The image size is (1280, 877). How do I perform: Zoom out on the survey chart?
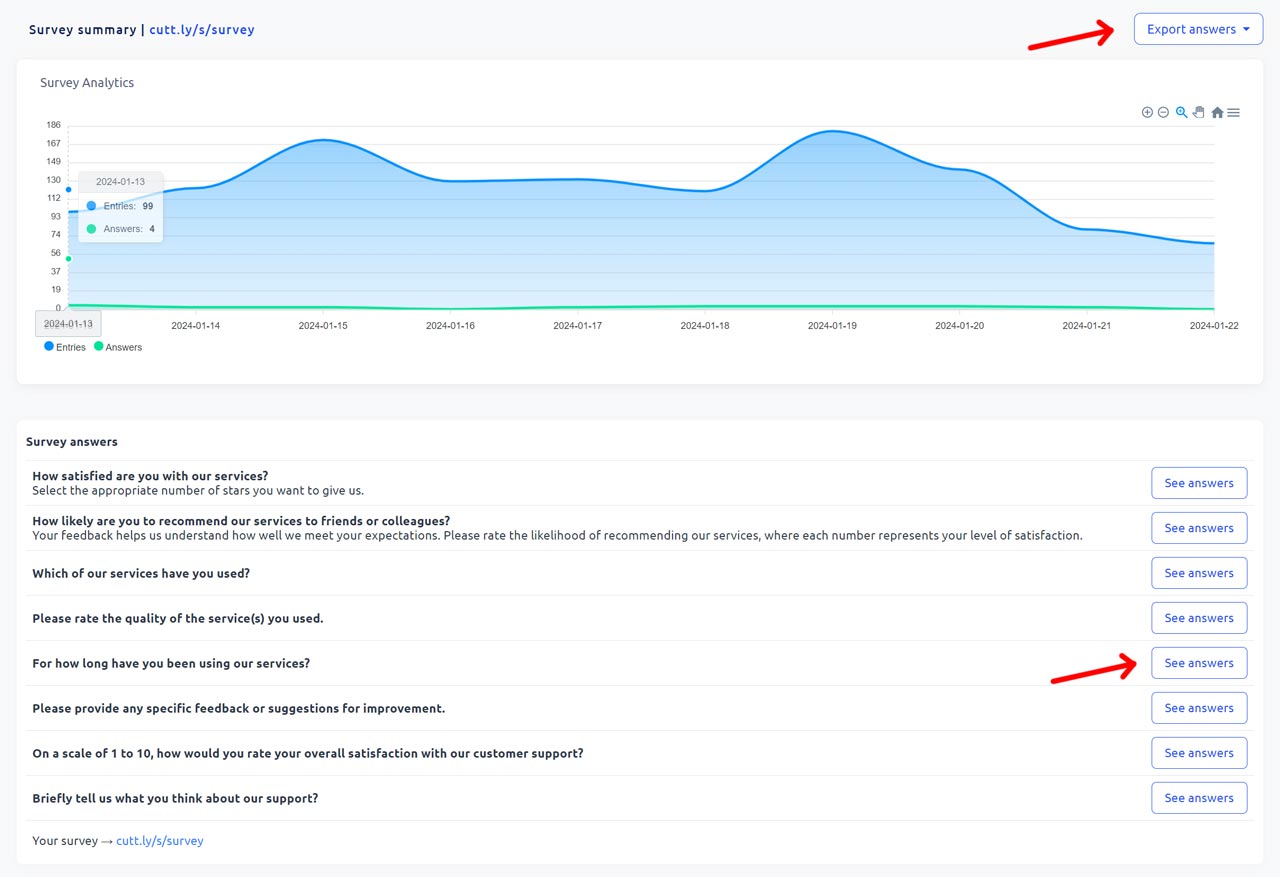[1163, 112]
